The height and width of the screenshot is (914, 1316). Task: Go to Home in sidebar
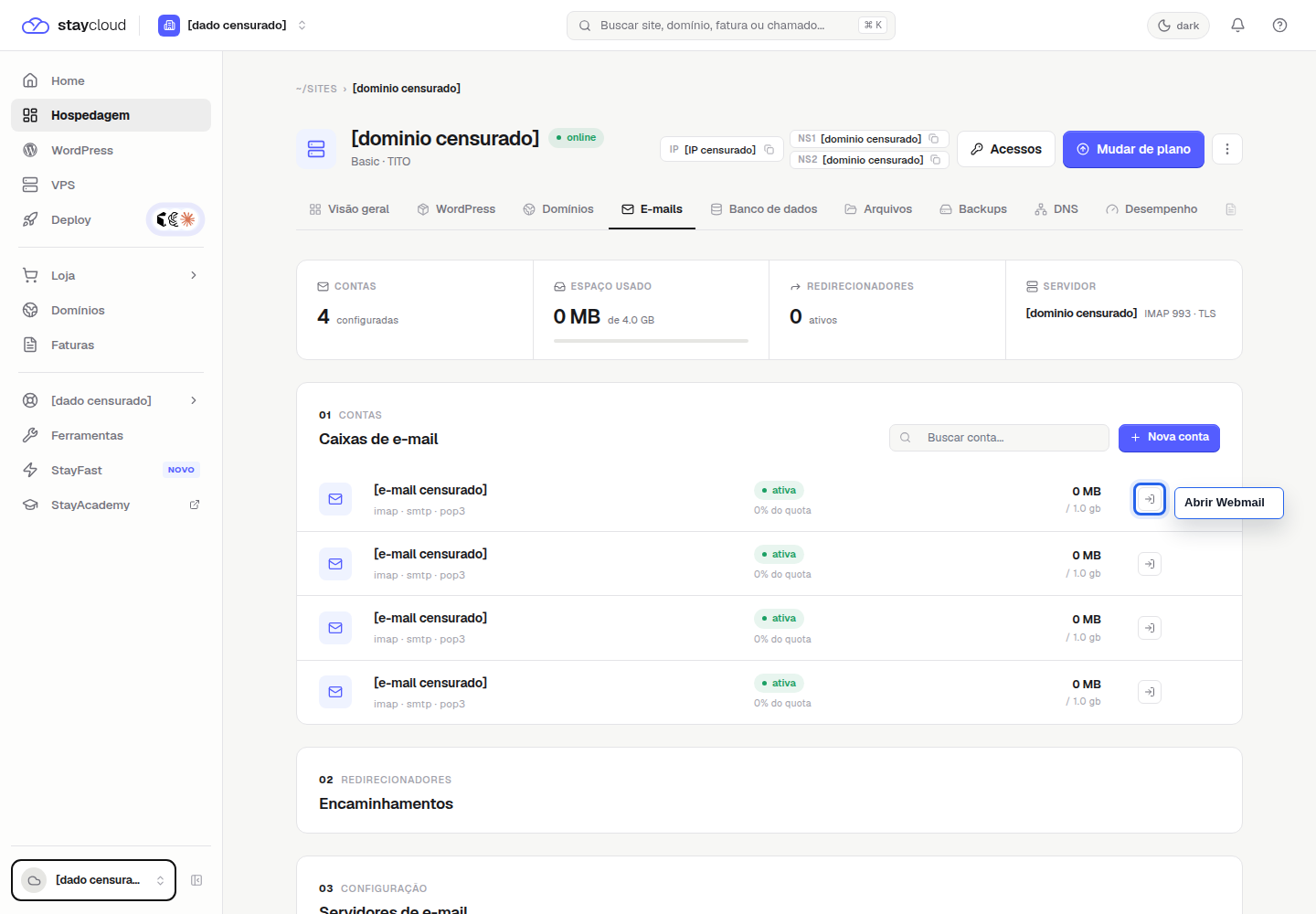111,80
